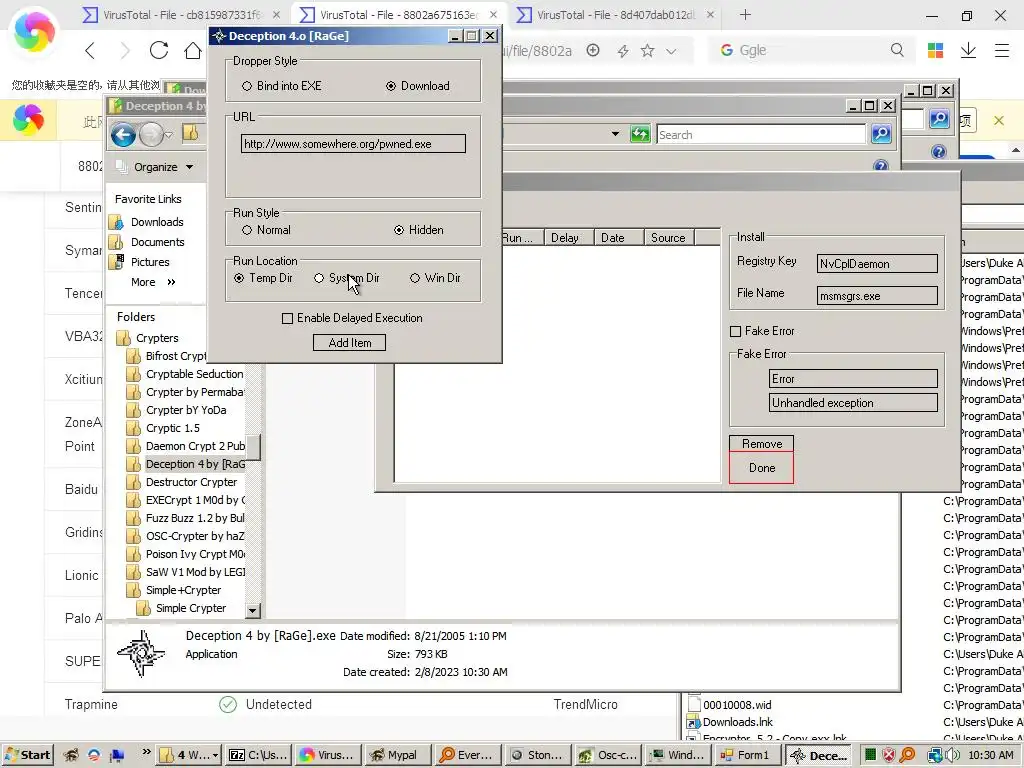The image size is (1024, 768).
Task: Click the Unhandled exception text field
Action: coord(853,403)
